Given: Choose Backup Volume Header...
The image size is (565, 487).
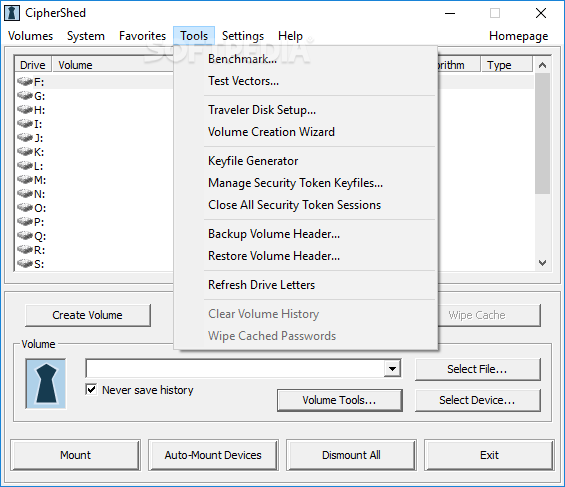Looking at the screenshot, I should (x=306, y=234).
